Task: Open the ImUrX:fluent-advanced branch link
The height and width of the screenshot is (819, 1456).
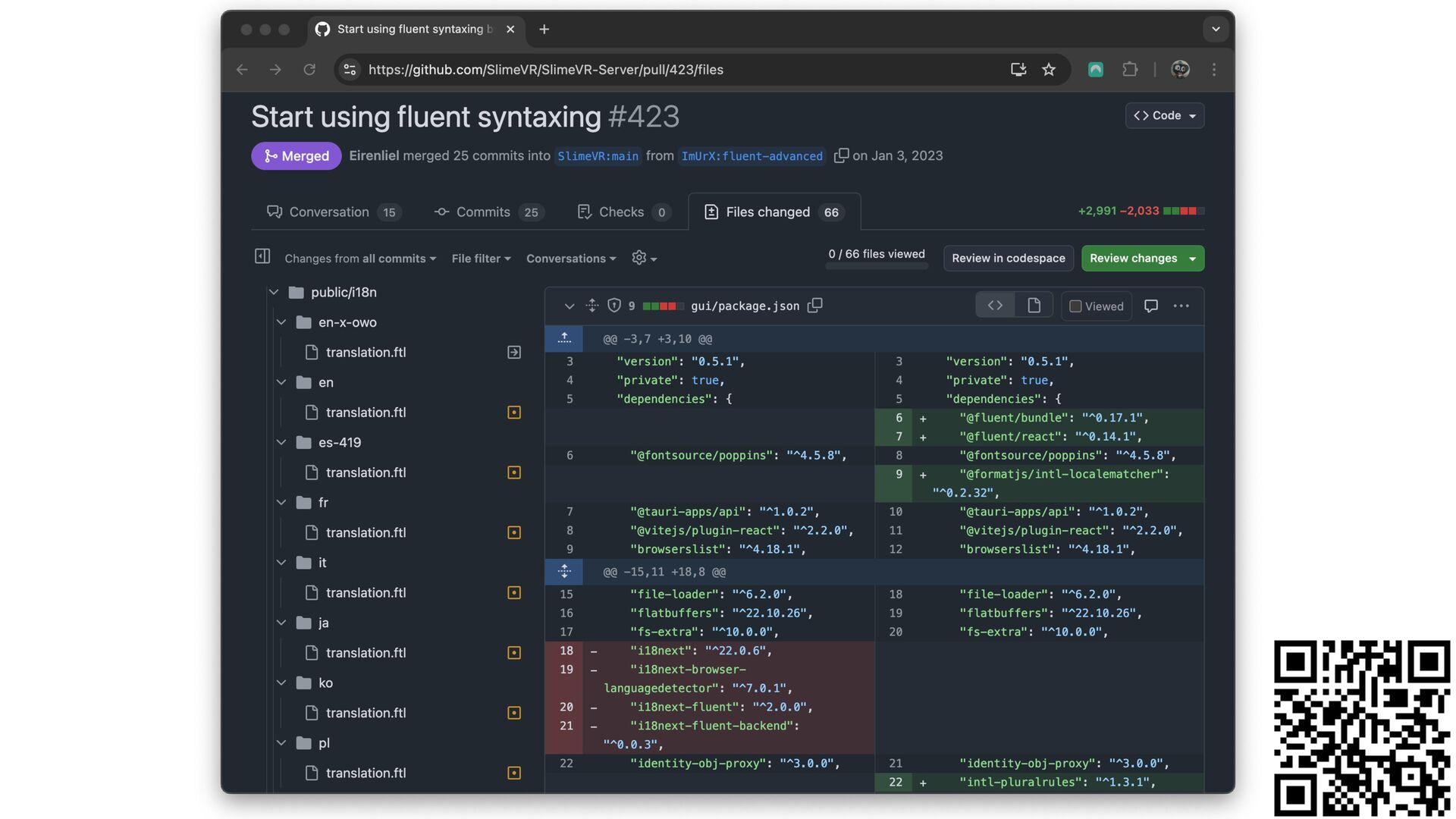Action: coord(752,156)
